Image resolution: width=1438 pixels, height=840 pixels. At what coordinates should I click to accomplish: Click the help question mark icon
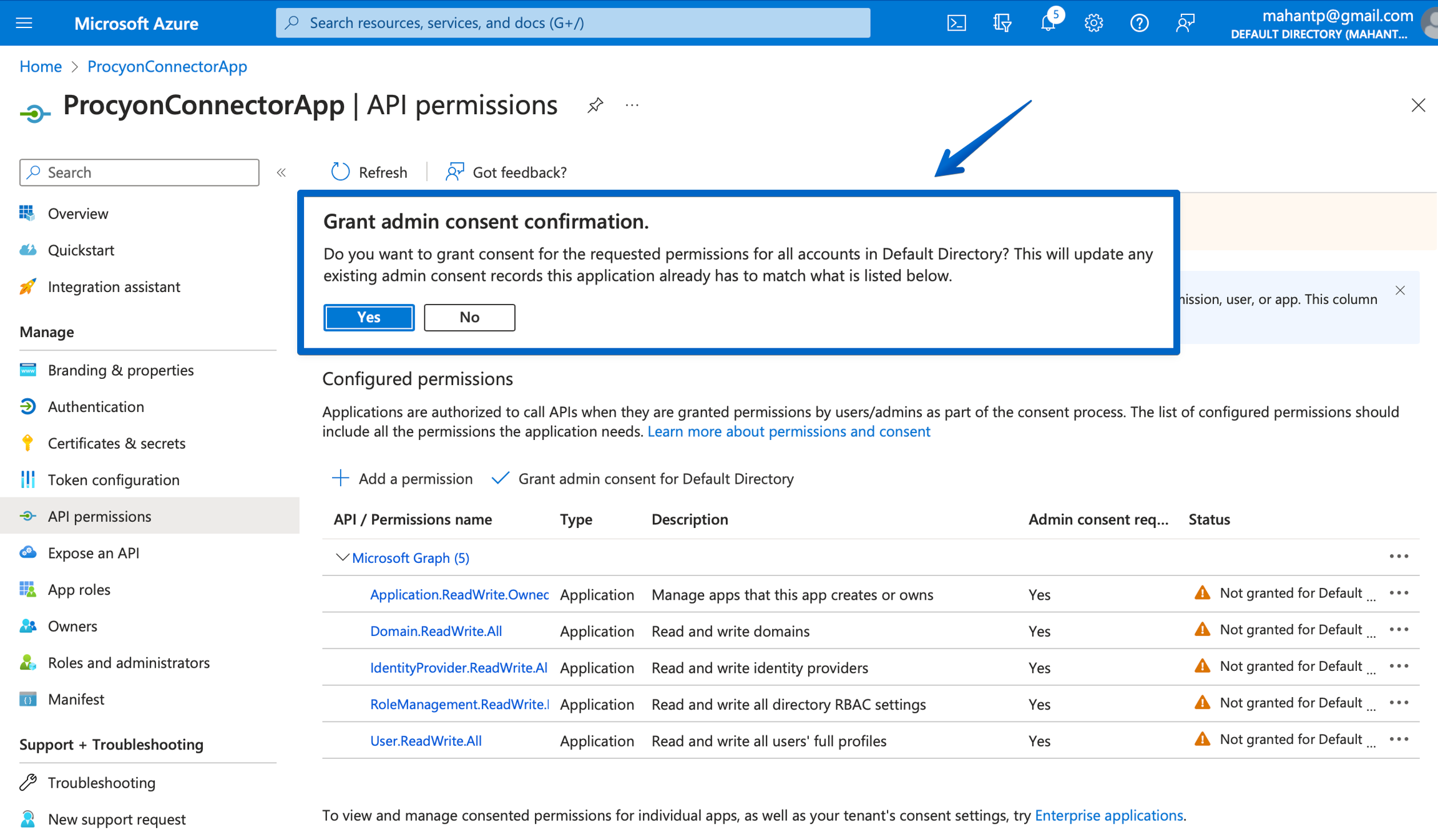(1139, 23)
